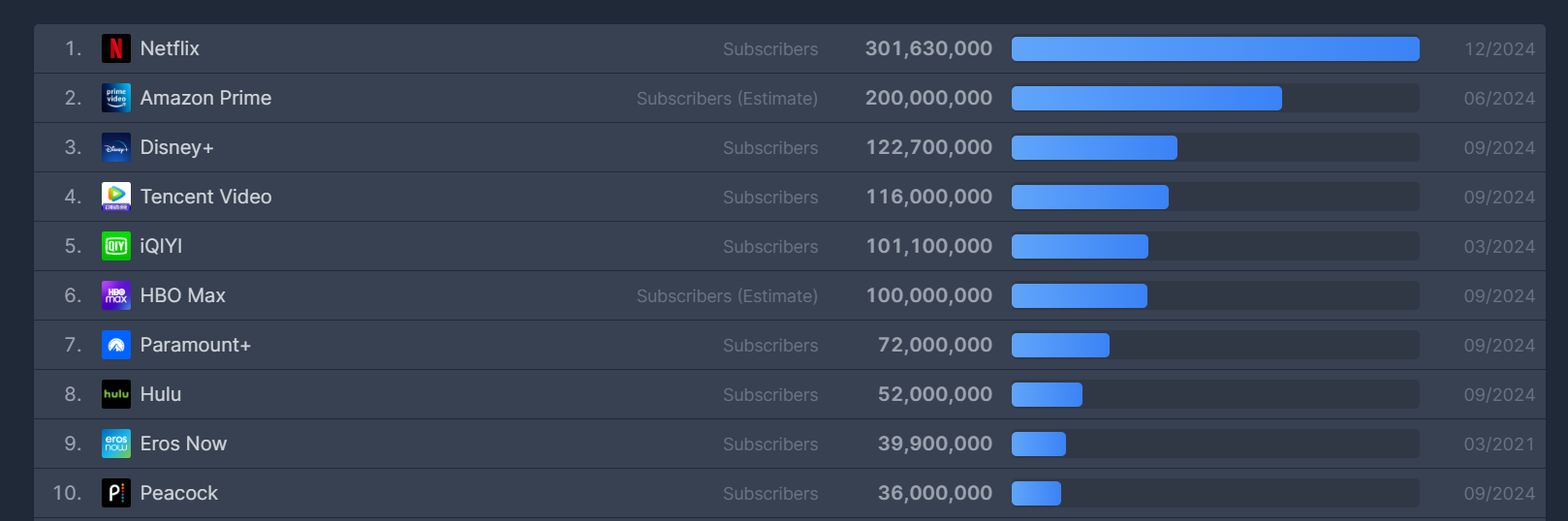The width and height of the screenshot is (1568, 521).
Task: Click the Eros Now 03/2021 date
Action: click(x=1499, y=444)
